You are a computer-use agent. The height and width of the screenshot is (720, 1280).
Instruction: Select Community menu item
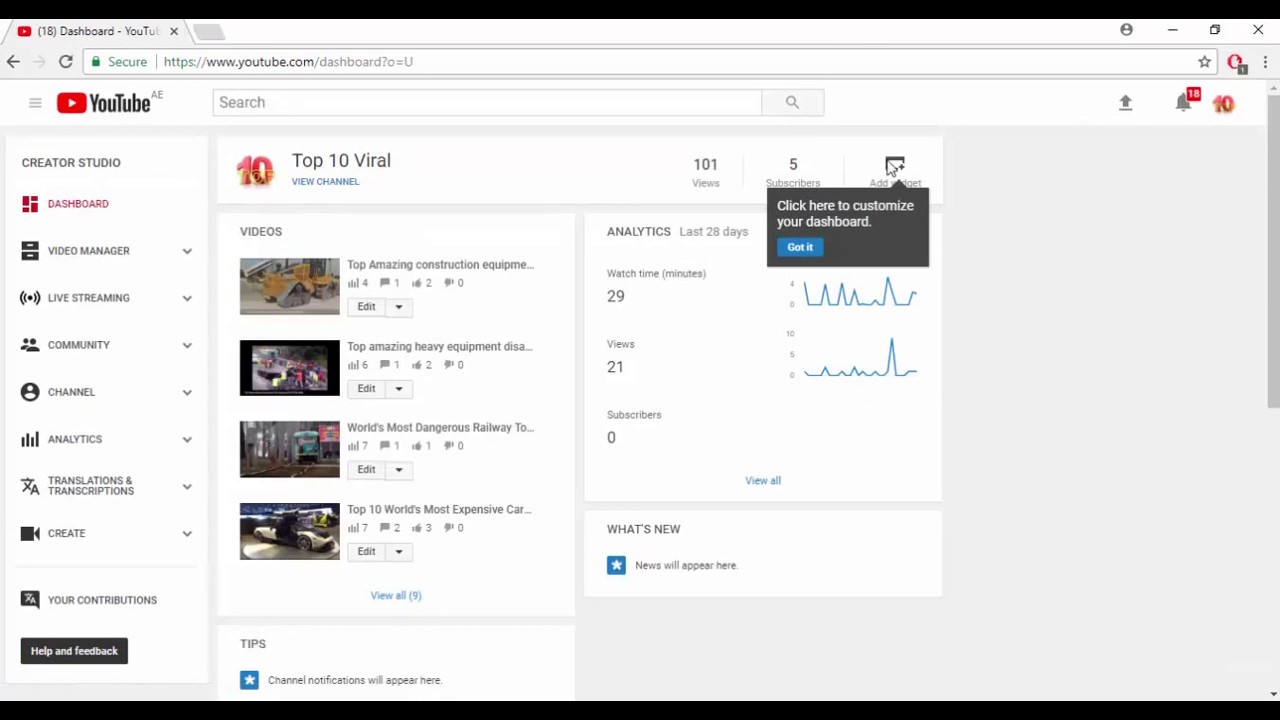click(x=78, y=345)
